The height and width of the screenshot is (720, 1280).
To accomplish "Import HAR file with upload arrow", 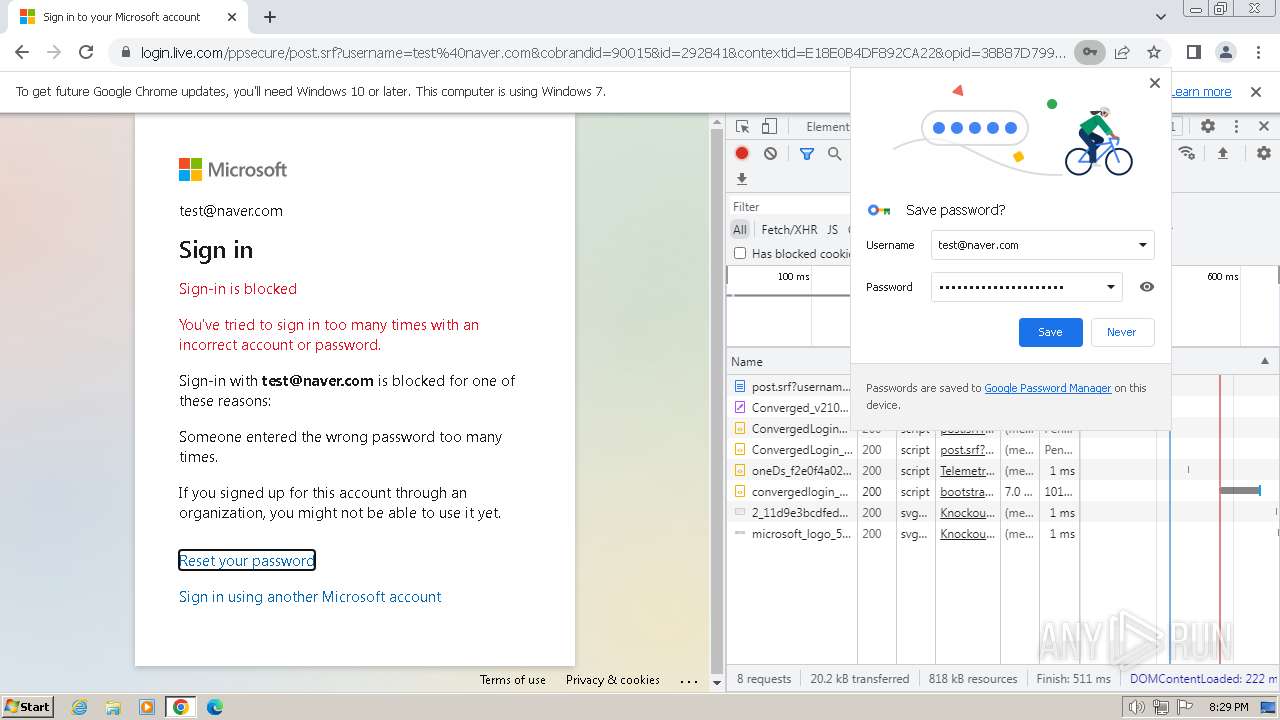I will (1222, 153).
